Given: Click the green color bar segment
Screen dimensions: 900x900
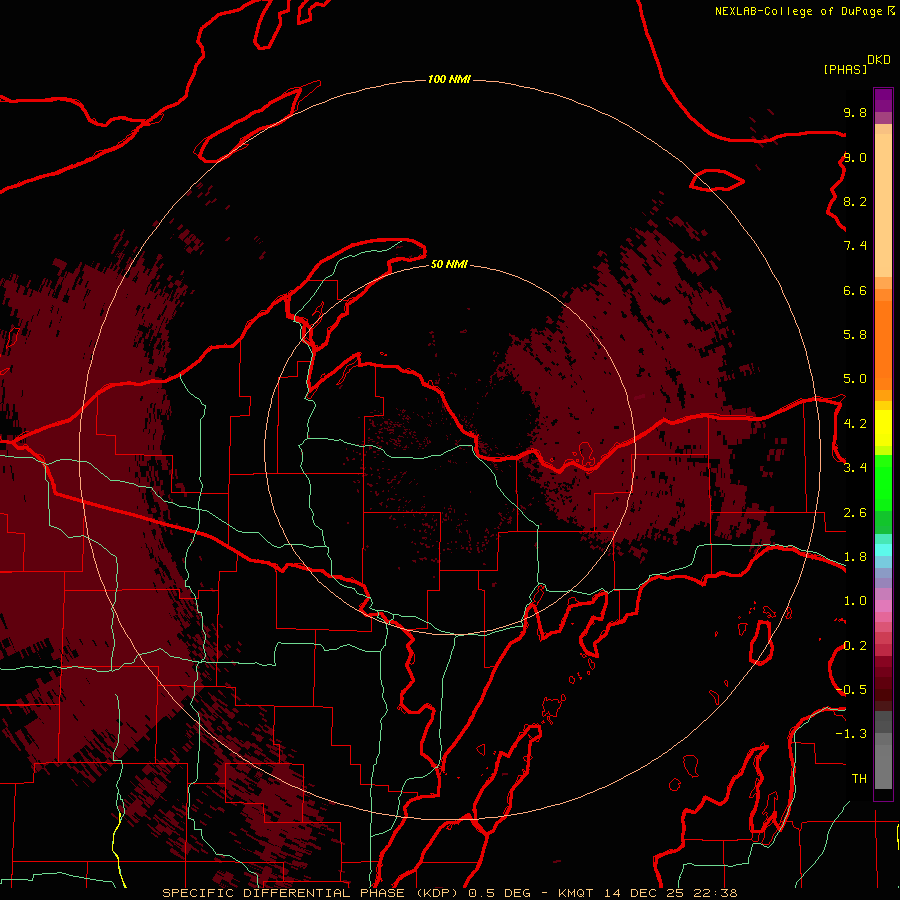Looking at the screenshot, I should click(x=883, y=483).
